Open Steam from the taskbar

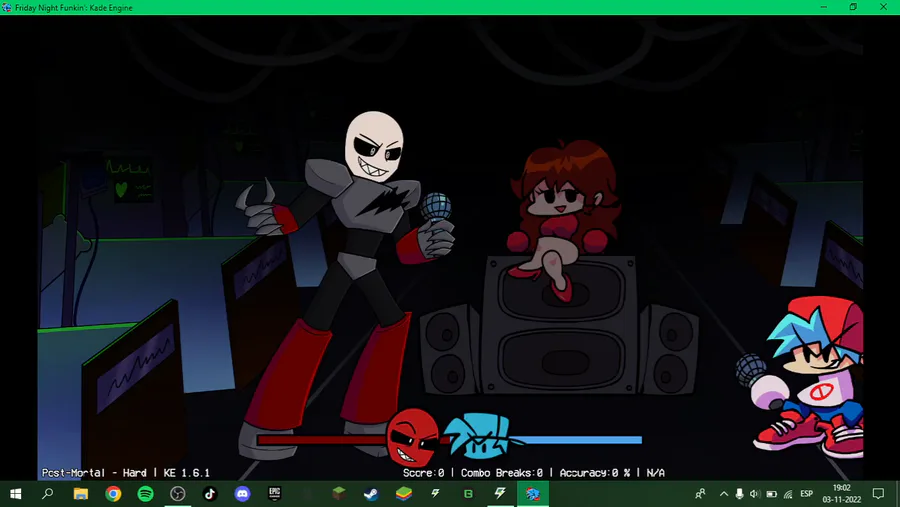click(x=371, y=494)
